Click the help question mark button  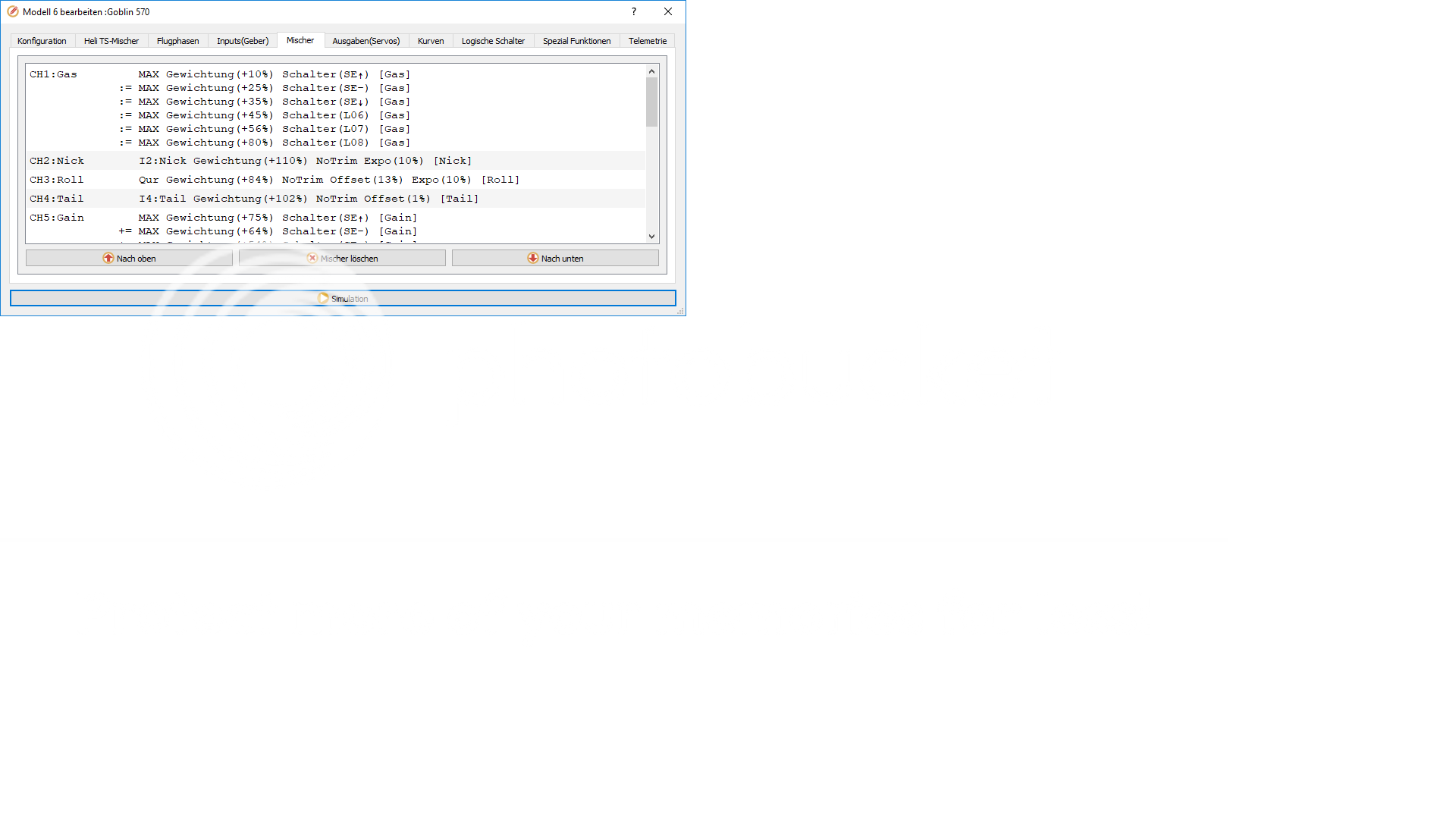pos(634,11)
